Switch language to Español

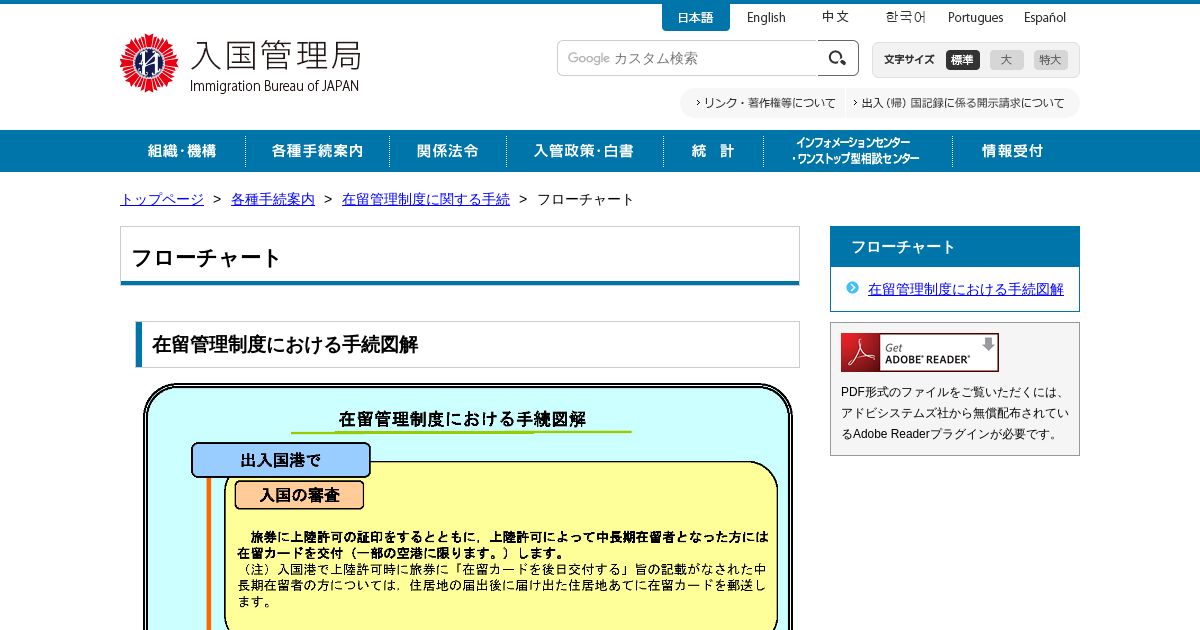(1044, 18)
